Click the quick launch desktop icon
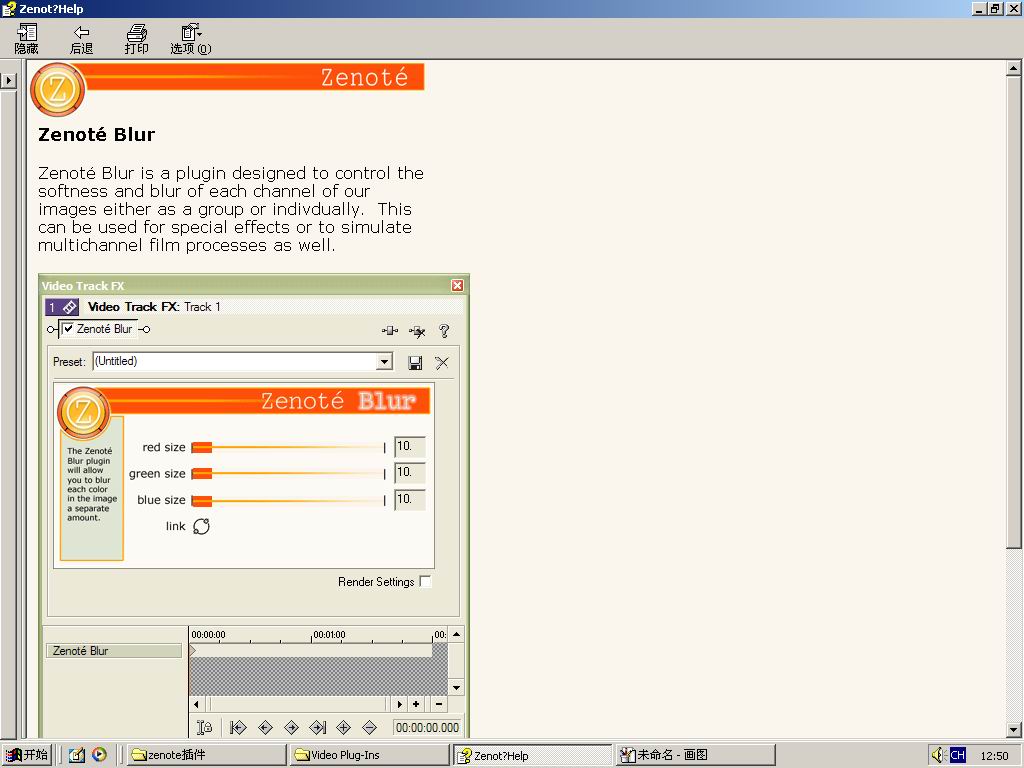This screenshot has width=1024, height=768. [x=77, y=755]
